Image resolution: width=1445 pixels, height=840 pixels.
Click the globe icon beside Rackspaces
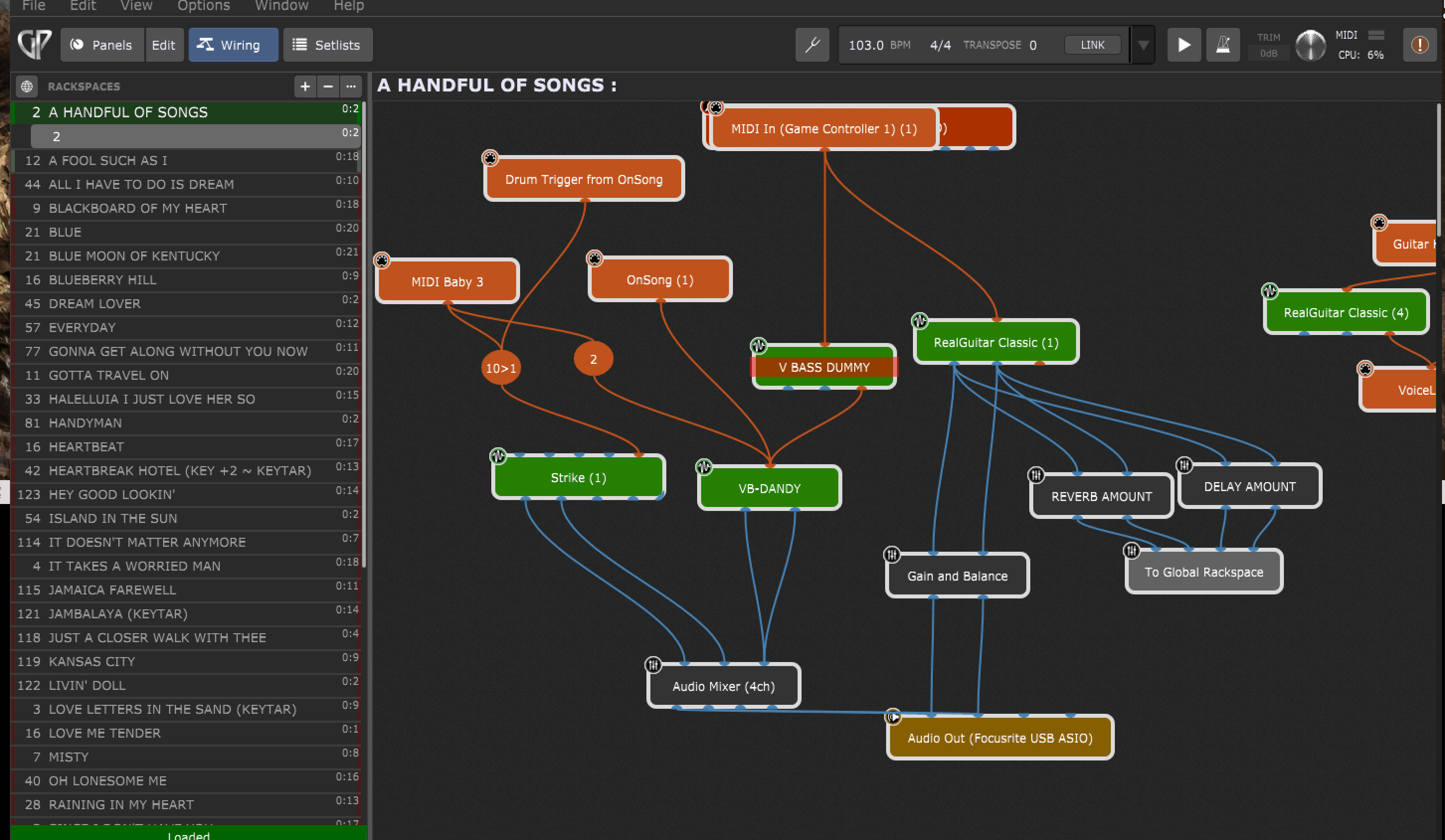pos(26,86)
